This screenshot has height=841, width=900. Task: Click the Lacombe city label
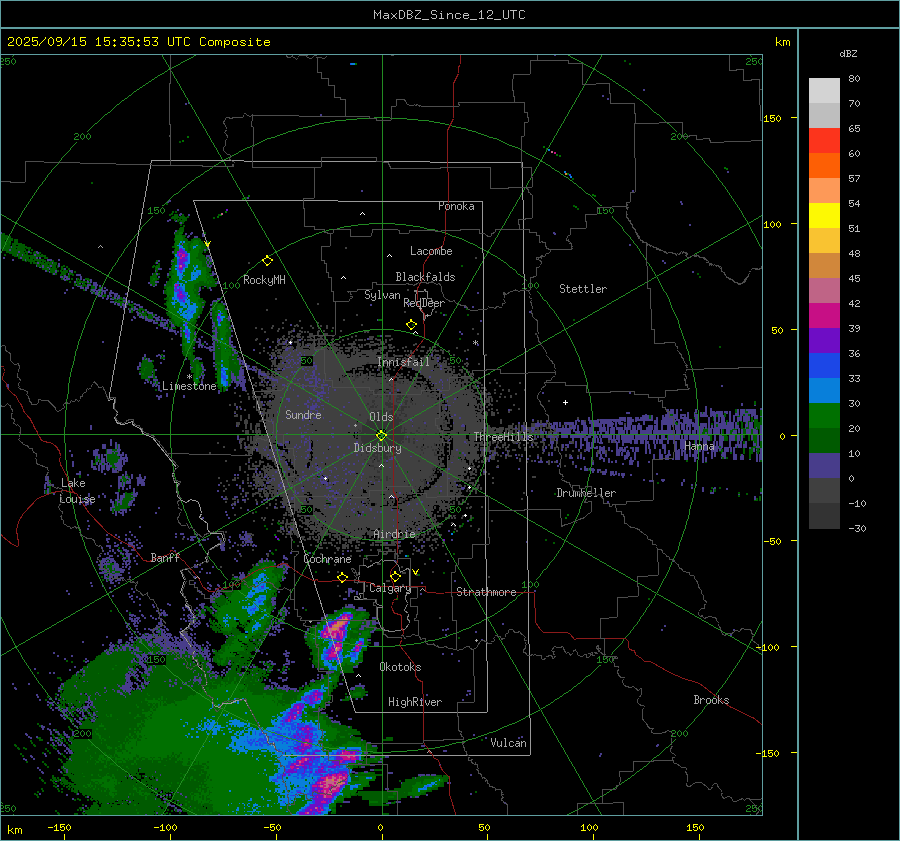coord(431,251)
